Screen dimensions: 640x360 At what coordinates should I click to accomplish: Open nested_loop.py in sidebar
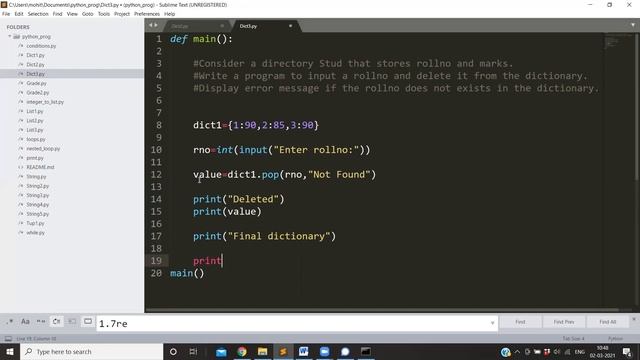[43, 149]
